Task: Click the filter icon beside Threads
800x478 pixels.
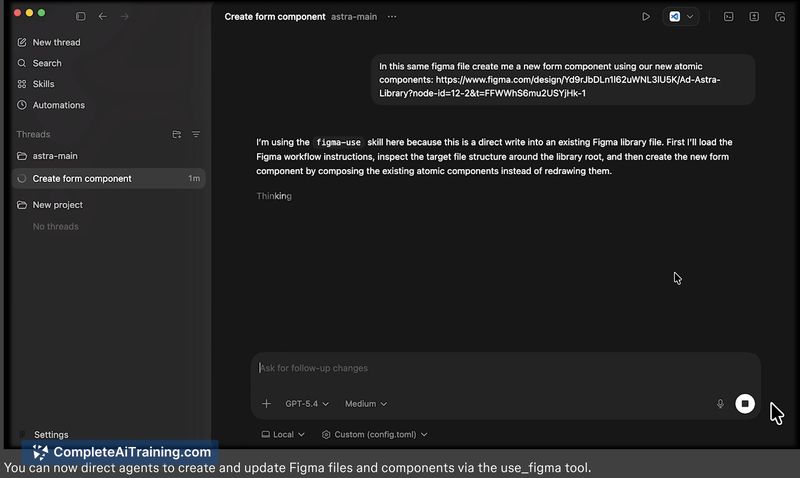Action: pos(196,134)
